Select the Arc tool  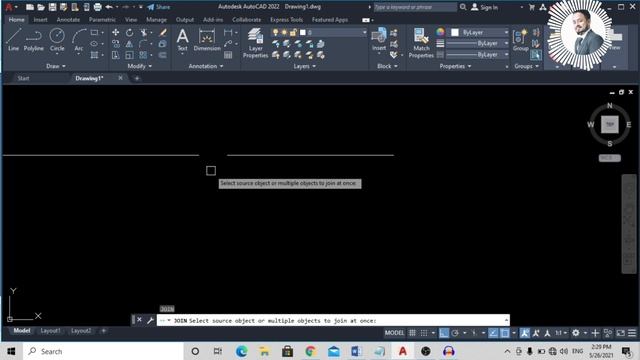click(x=79, y=40)
